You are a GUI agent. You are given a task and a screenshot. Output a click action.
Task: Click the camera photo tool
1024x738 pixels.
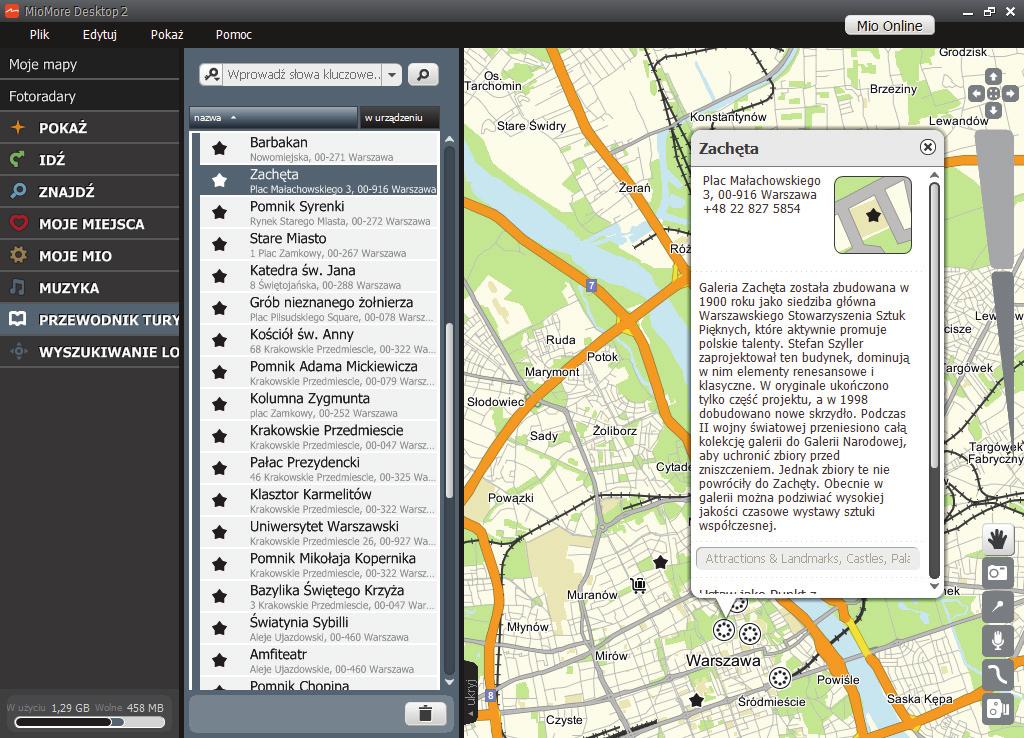click(x=998, y=573)
